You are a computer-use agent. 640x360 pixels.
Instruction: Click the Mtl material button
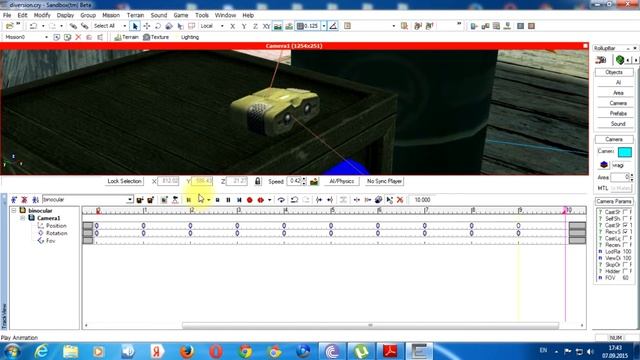[x=621, y=188]
